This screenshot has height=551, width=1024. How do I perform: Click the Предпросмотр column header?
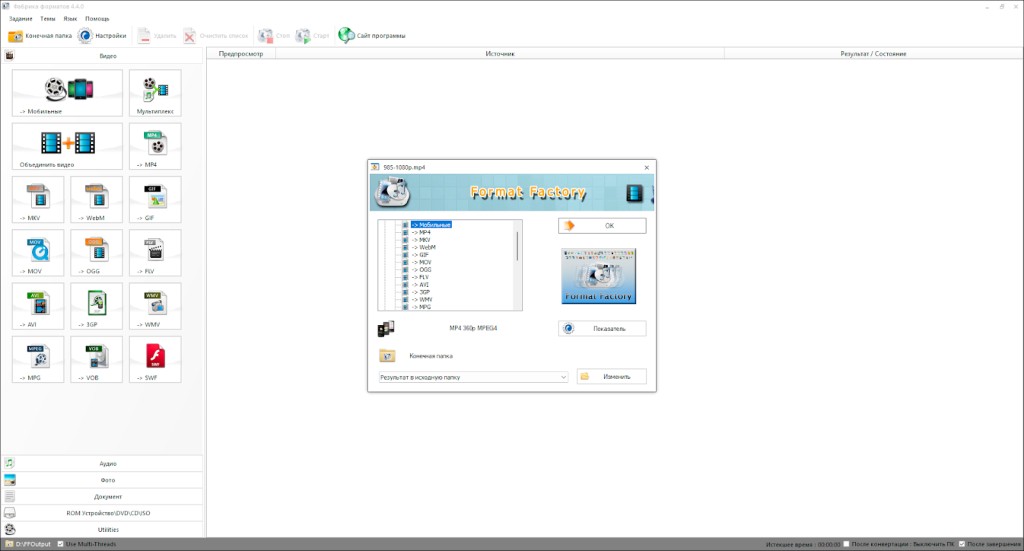[x=241, y=54]
